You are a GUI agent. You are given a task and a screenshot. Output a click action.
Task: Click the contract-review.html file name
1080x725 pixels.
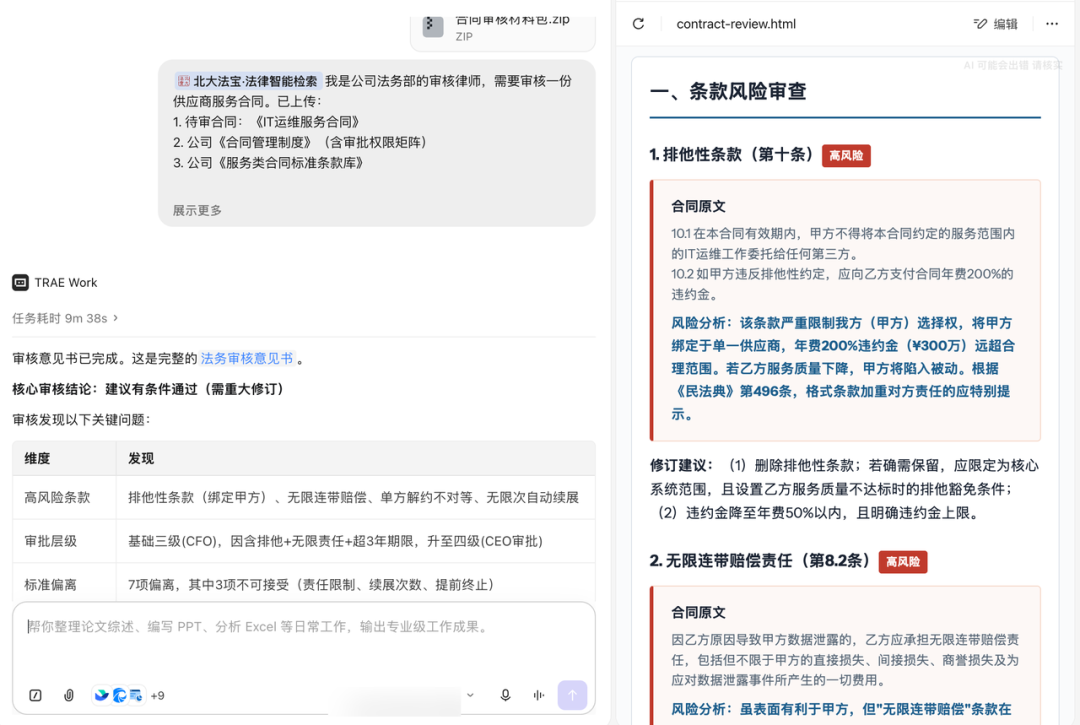(x=736, y=24)
